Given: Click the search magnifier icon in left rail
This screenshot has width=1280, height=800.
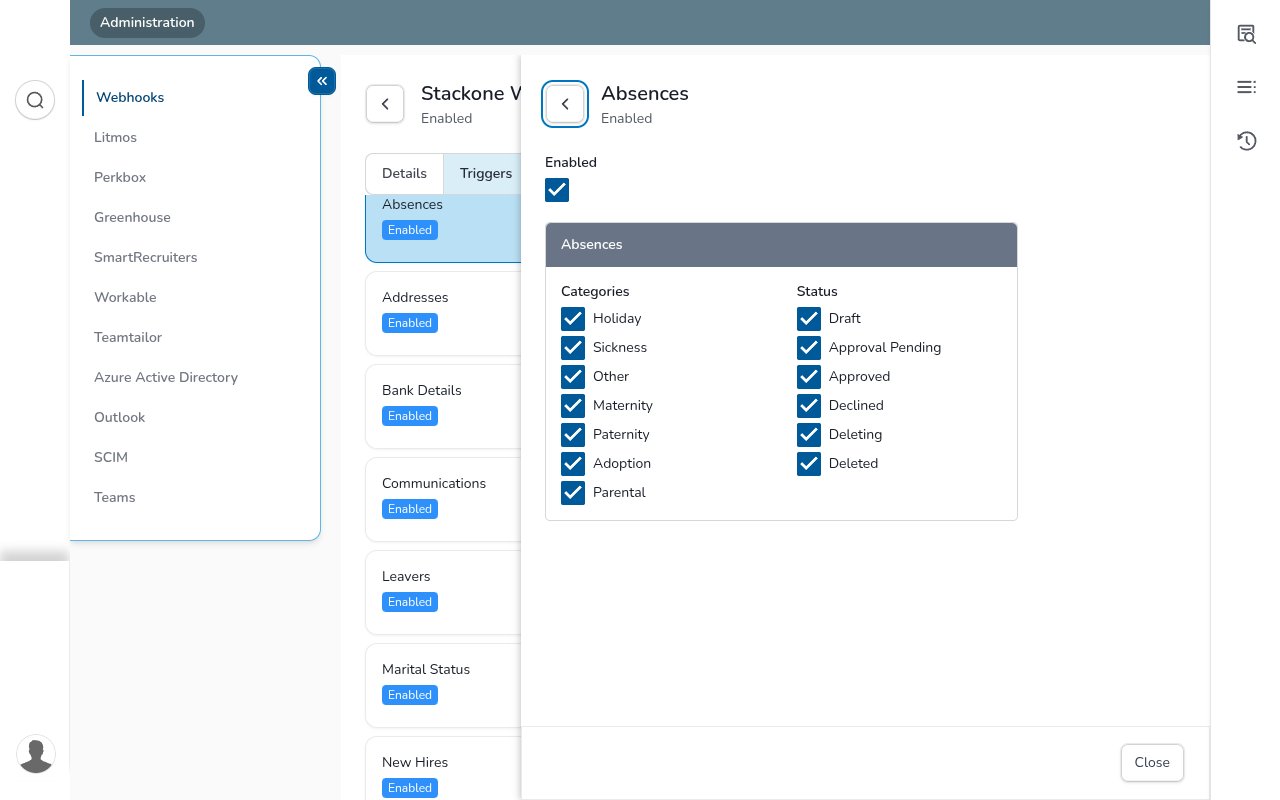Looking at the screenshot, I should tap(35, 100).
